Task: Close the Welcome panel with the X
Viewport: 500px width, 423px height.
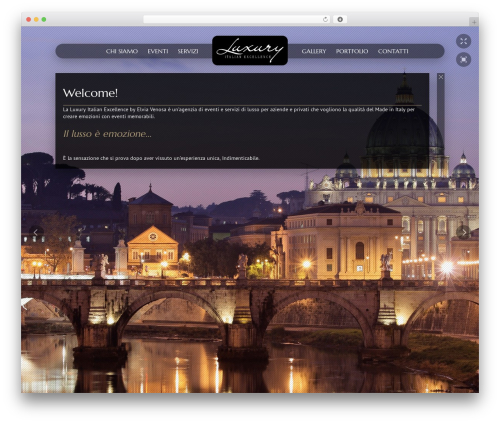Action: tap(441, 77)
